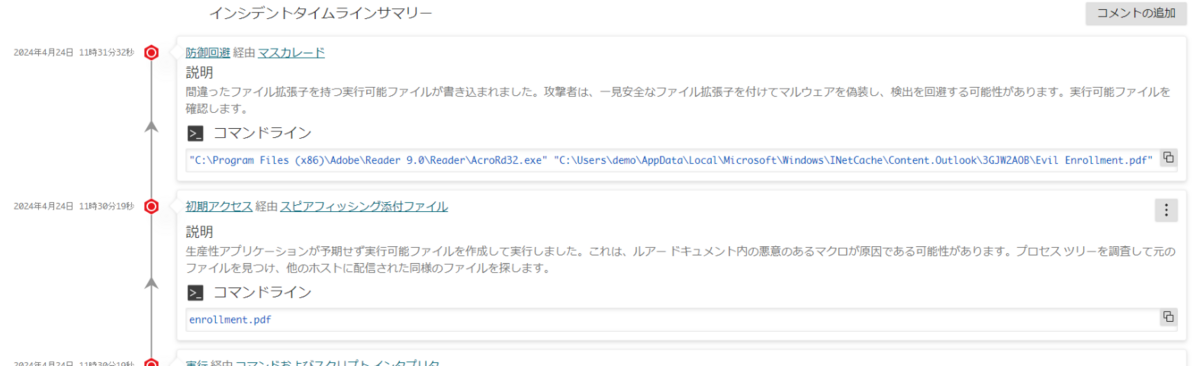Click the コマンドライン label in 初期アクセス card

(262, 293)
